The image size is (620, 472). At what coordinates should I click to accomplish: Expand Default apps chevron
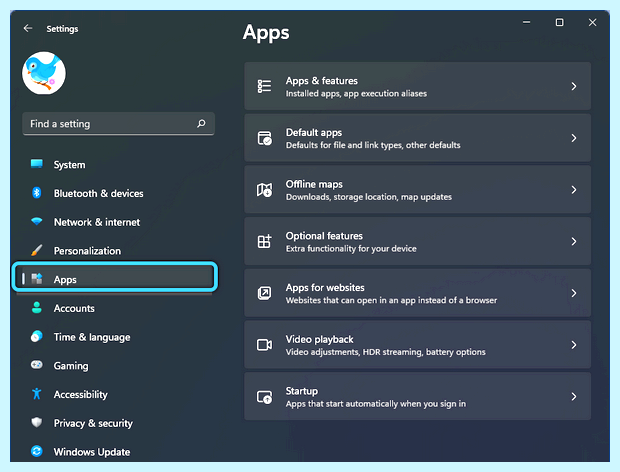coord(574,138)
